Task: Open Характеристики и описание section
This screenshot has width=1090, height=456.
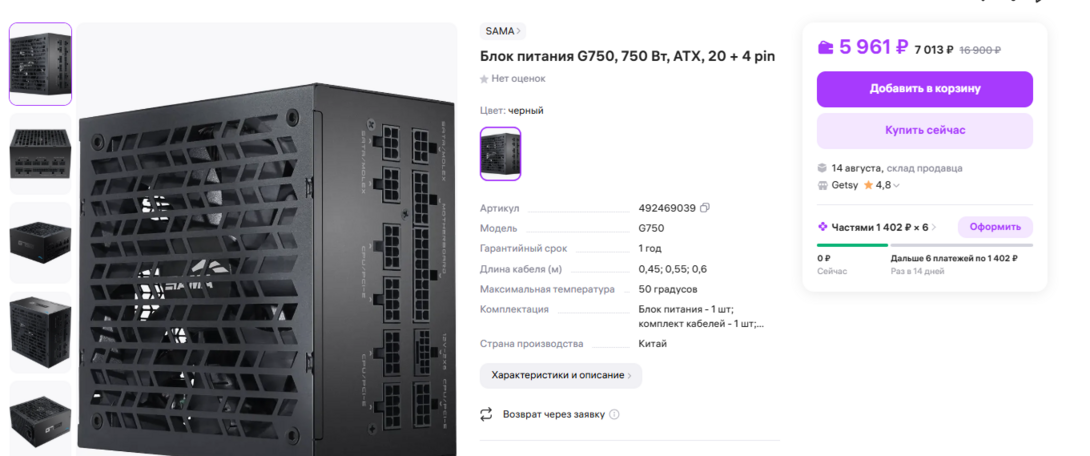Action: pos(561,375)
